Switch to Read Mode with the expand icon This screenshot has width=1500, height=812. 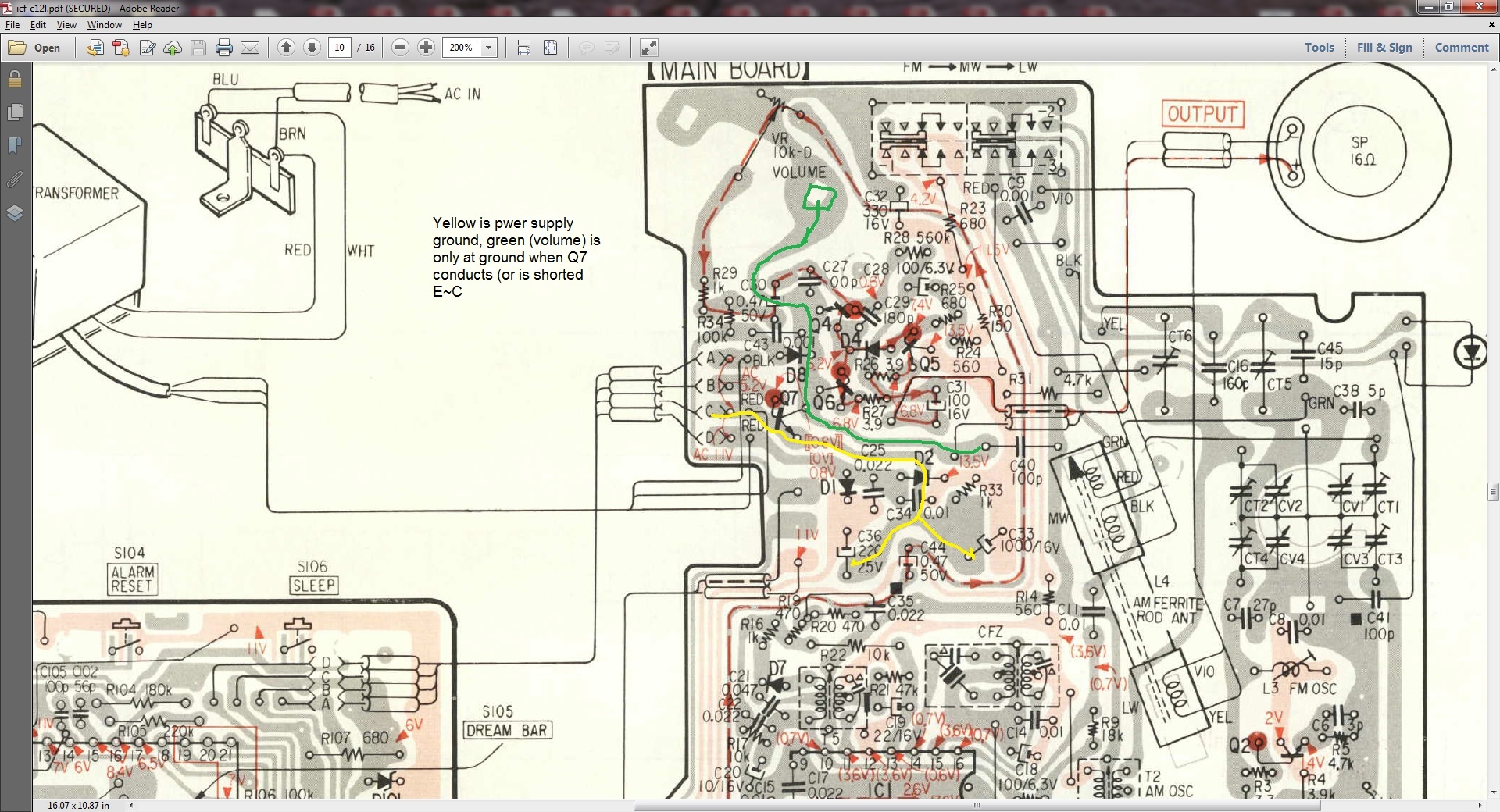pyautogui.click(x=648, y=48)
